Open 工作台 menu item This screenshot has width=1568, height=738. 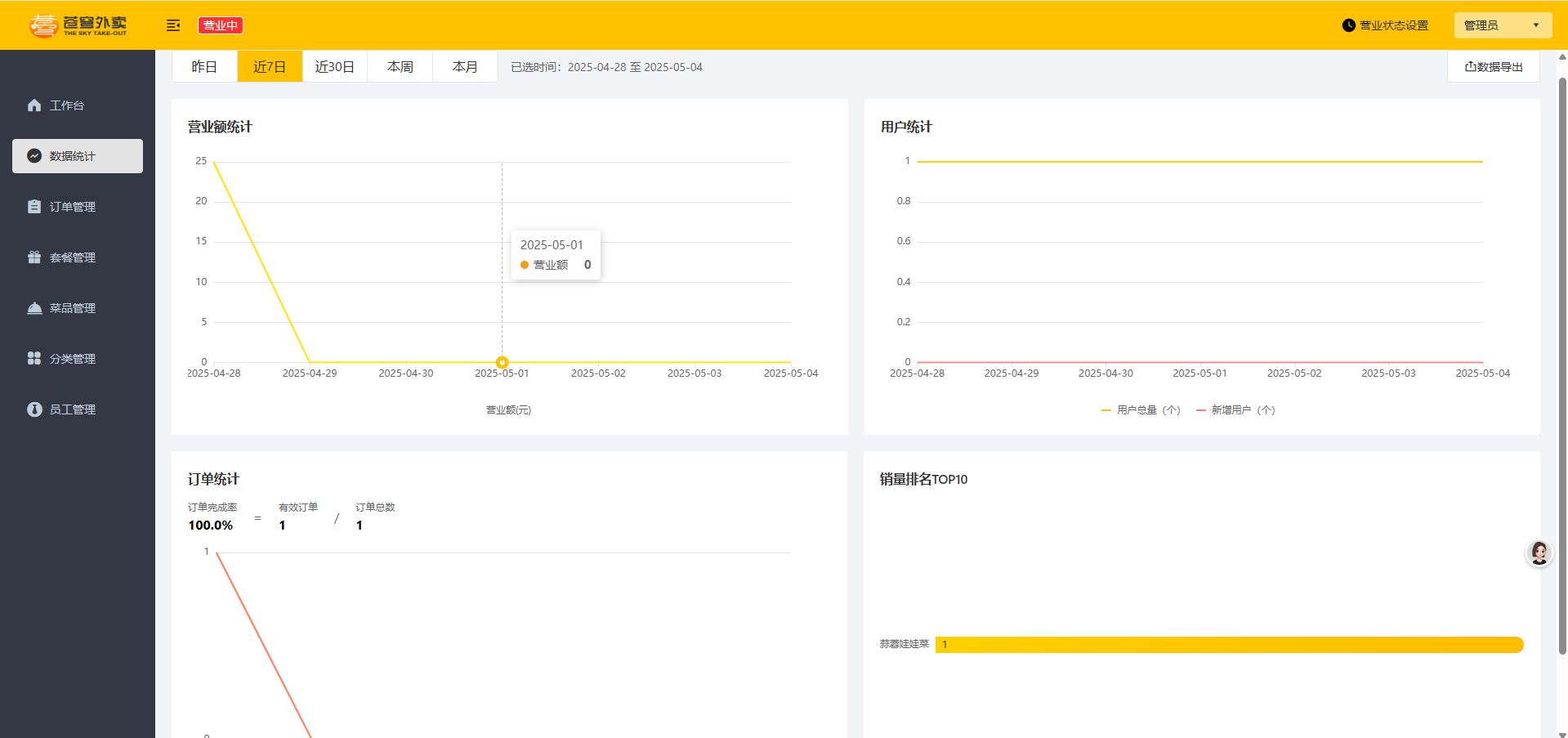pyautogui.click(x=78, y=105)
